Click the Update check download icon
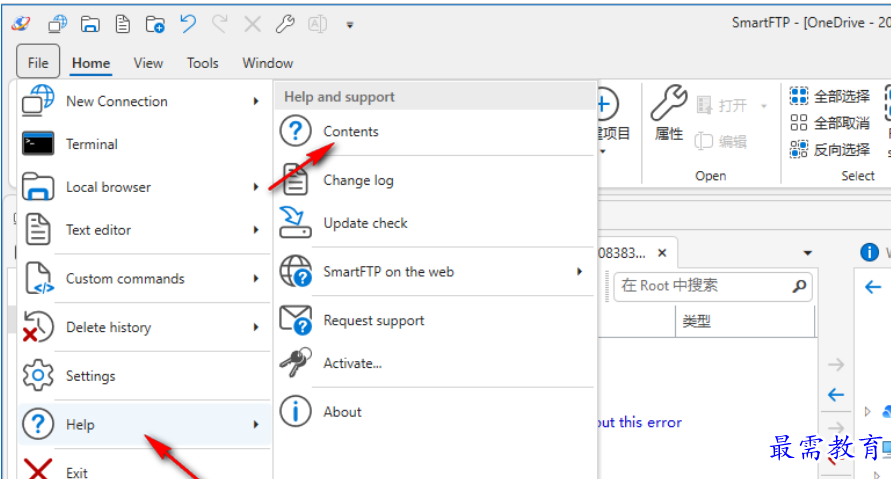The width and height of the screenshot is (891, 479). [x=295, y=222]
